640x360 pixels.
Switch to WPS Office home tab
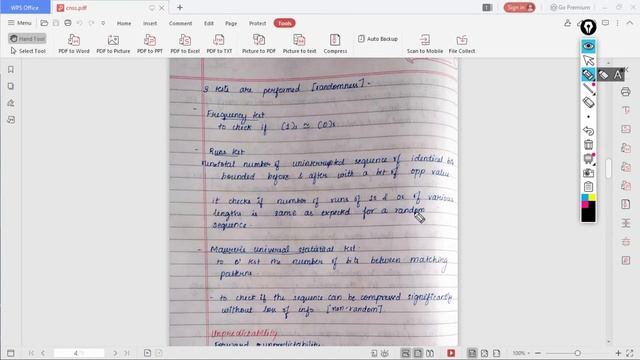25,7
